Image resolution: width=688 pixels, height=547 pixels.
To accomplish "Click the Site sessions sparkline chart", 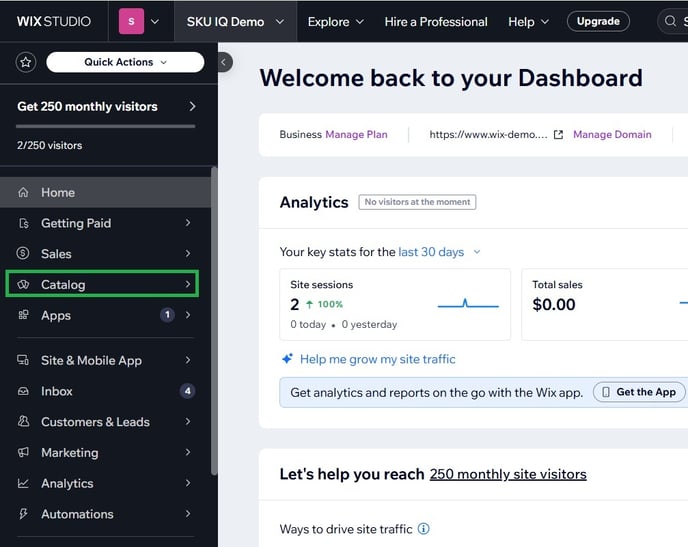I will tap(468, 304).
